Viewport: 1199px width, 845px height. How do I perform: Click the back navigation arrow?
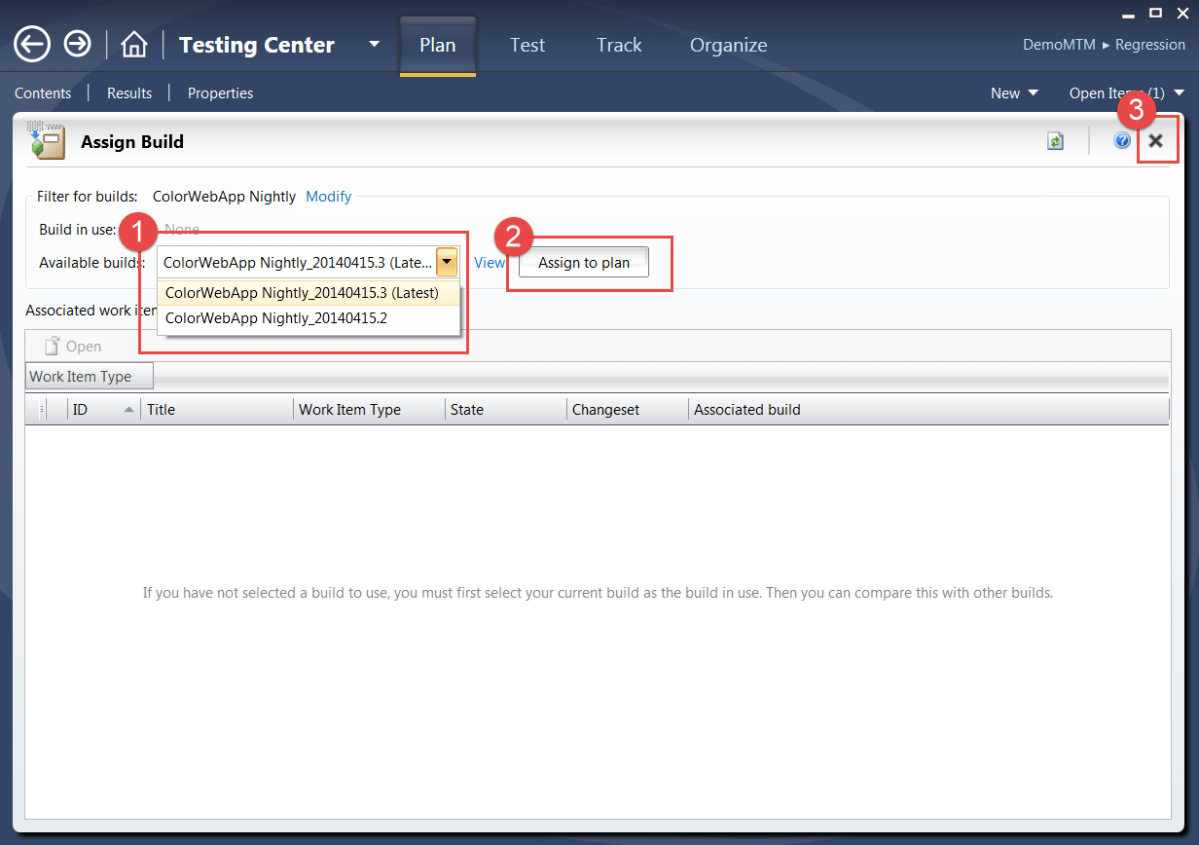(31, 44)
